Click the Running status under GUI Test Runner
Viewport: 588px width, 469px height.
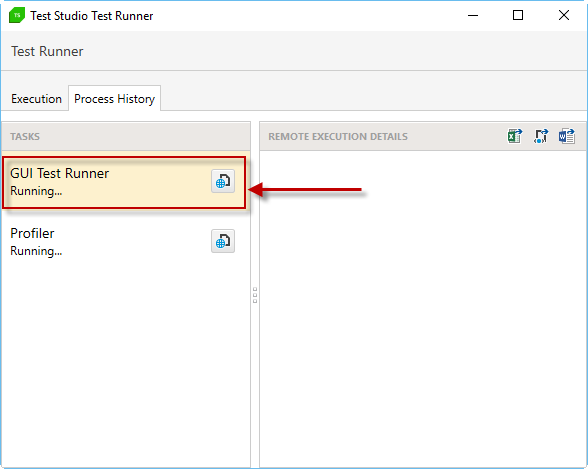[x=36, y=191]
